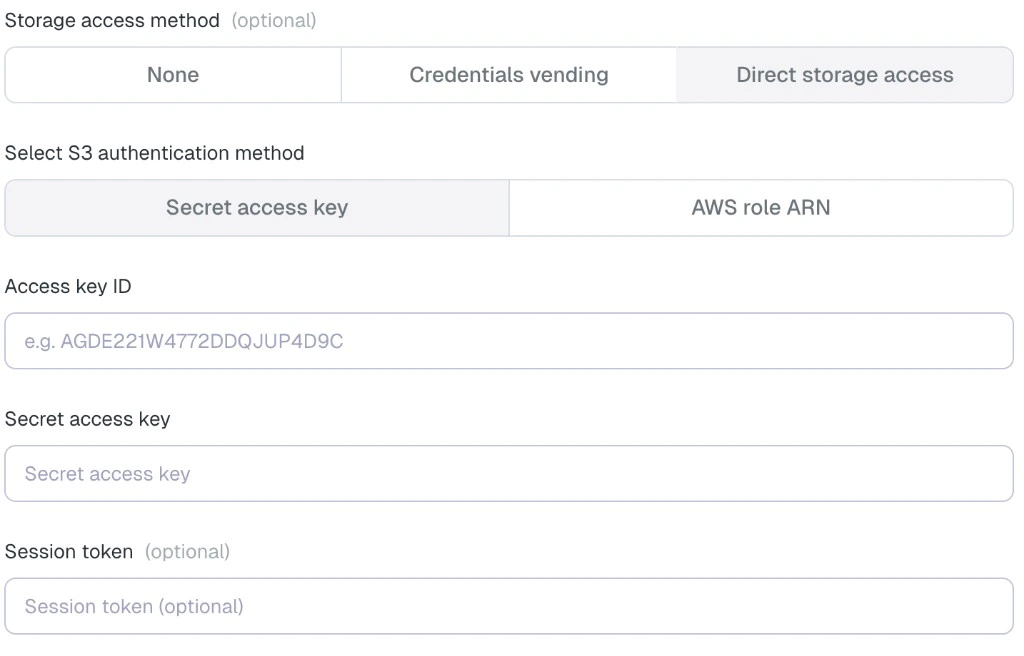This screenshot has width=1024, height=656.
Task: Click the "Storage access method" label
Action: pos(112,20)
